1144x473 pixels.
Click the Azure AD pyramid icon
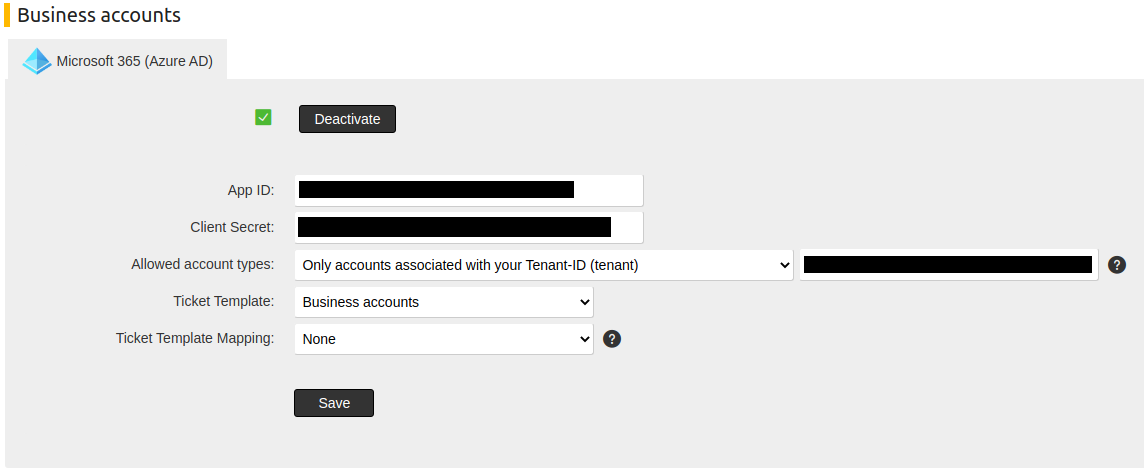tap(36, 61)
